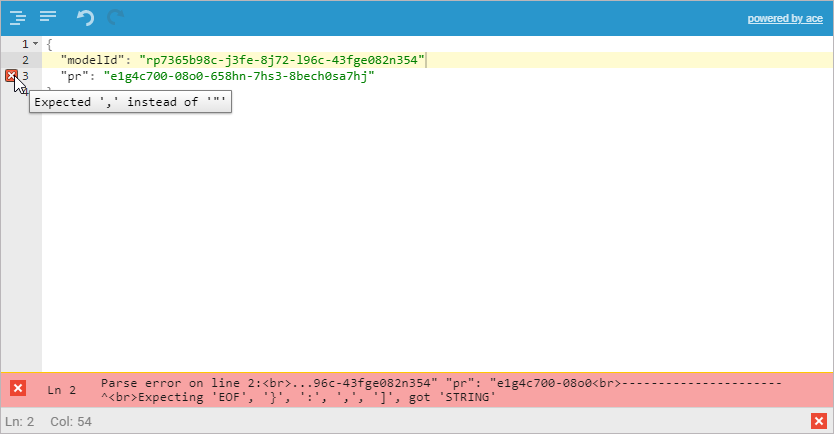Viewport: 834px width, 434px height.
Task: Click the compact JSON icon
Action: tap(47, 17)
